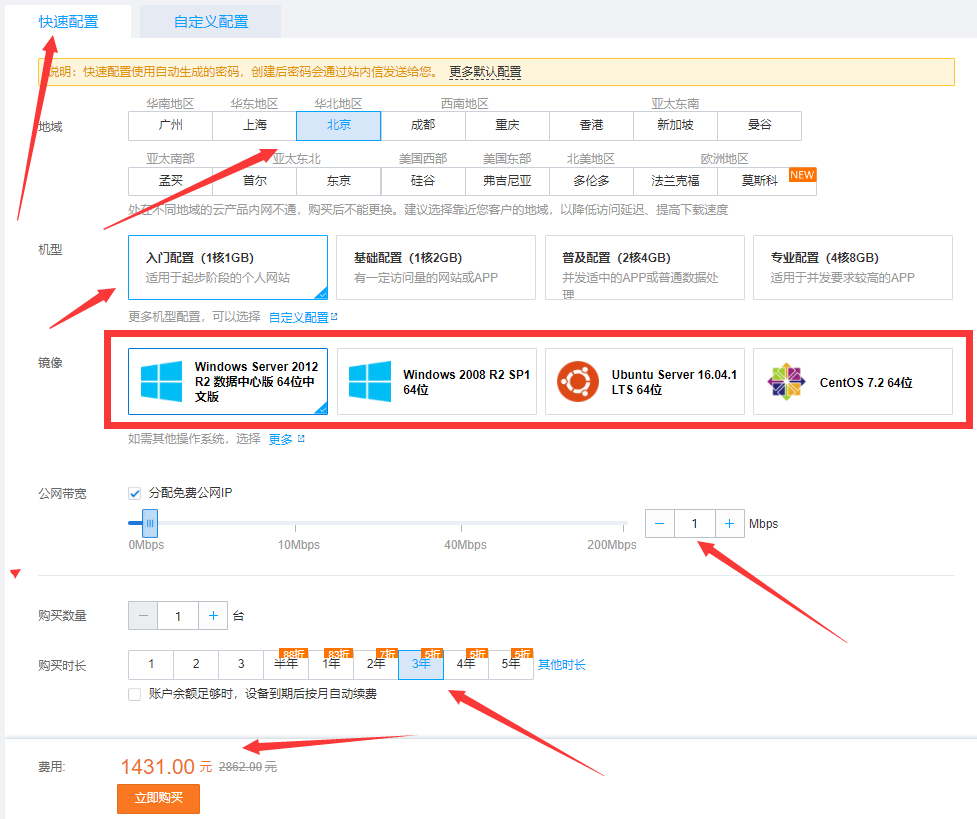This screenshot has height=819, width=977.
Task: Select CentOS 7.2 64位 image
Action: [853, 381]
